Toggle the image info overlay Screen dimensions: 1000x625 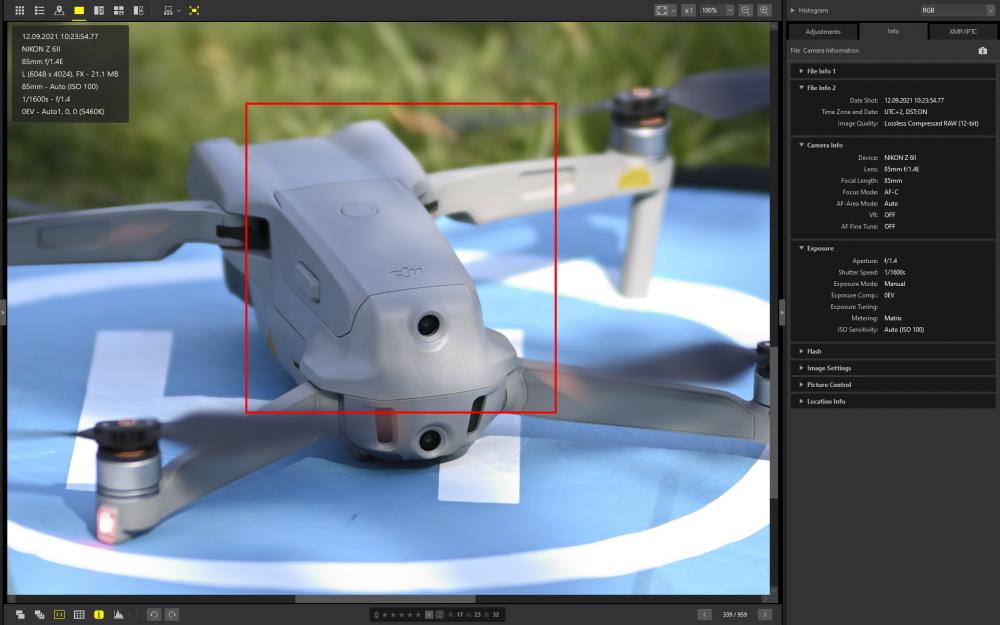[99, 614]
